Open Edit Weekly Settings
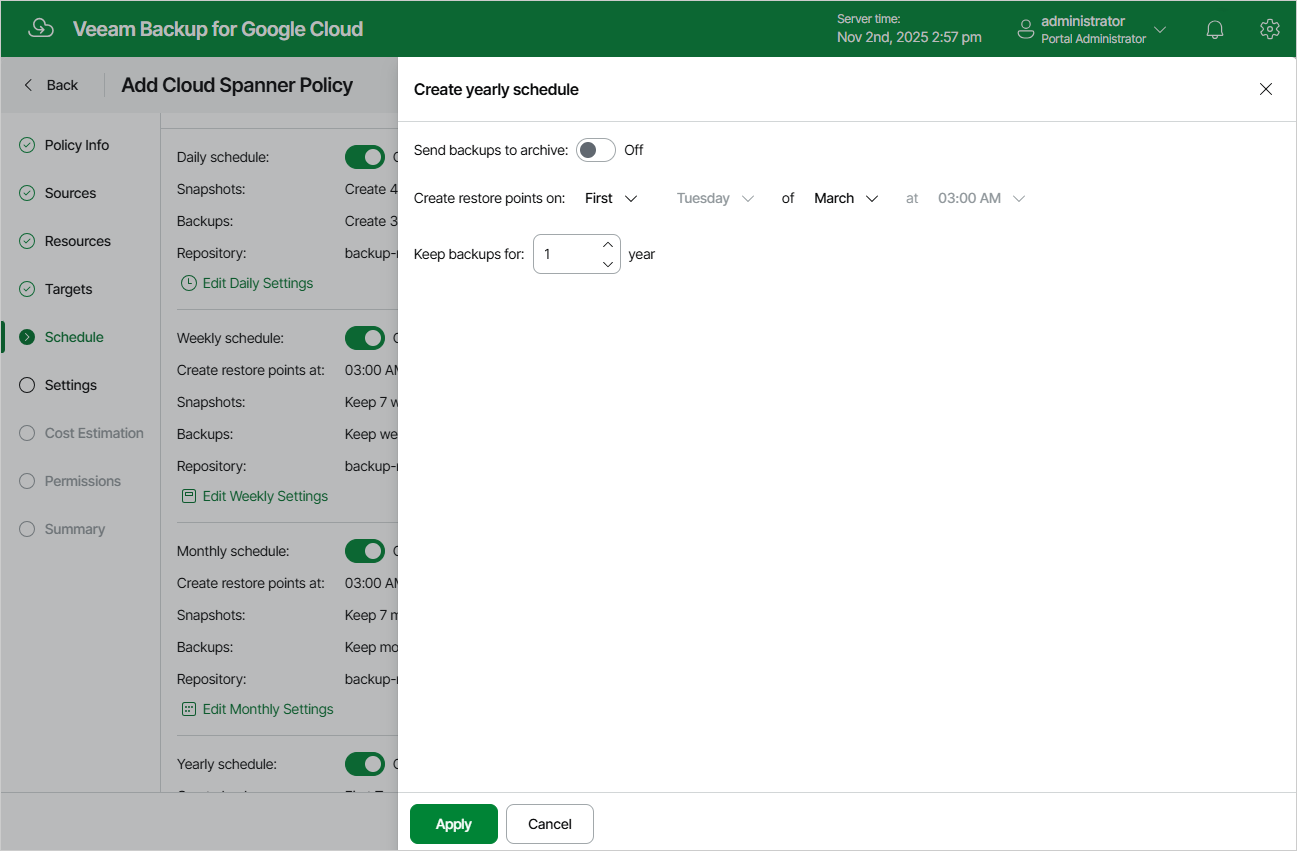Screen dimensions: 1297x851 point(265,496)
